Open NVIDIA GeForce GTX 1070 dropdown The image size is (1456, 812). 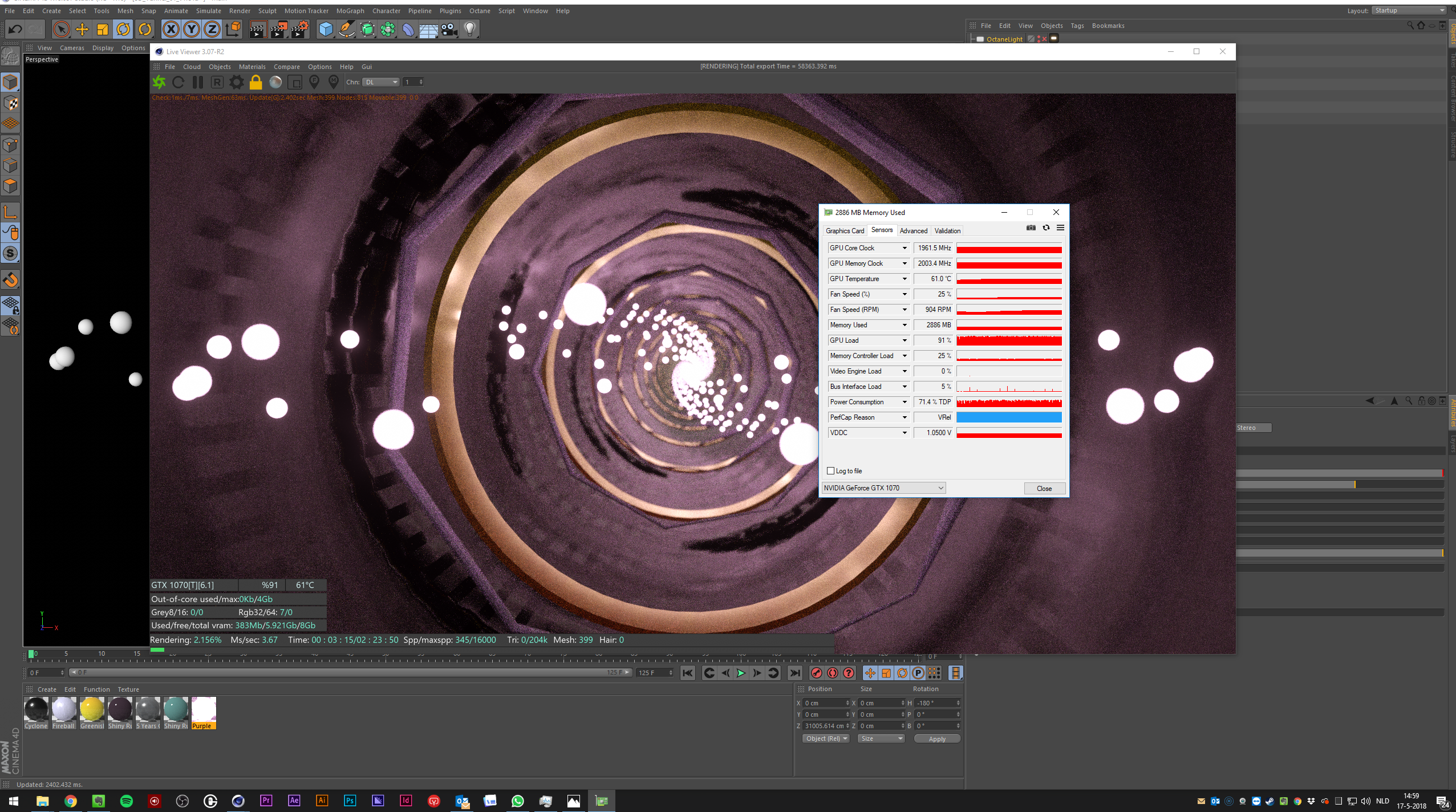click(x=883, y=488)
